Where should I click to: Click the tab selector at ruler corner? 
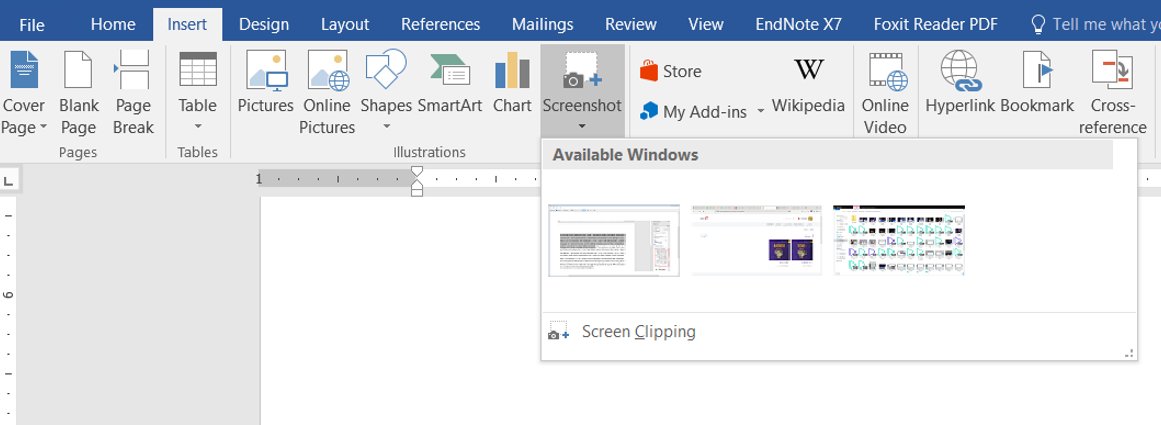click(x=8, y=180)
